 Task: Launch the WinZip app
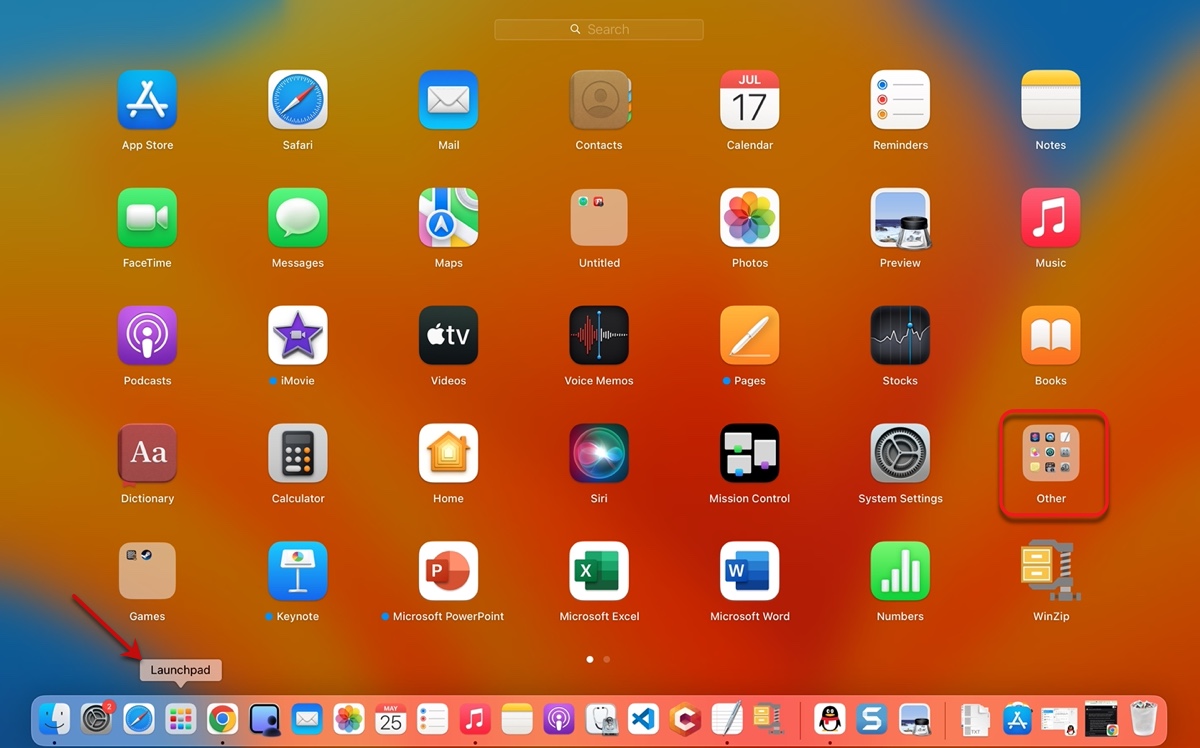[1051, 572]
